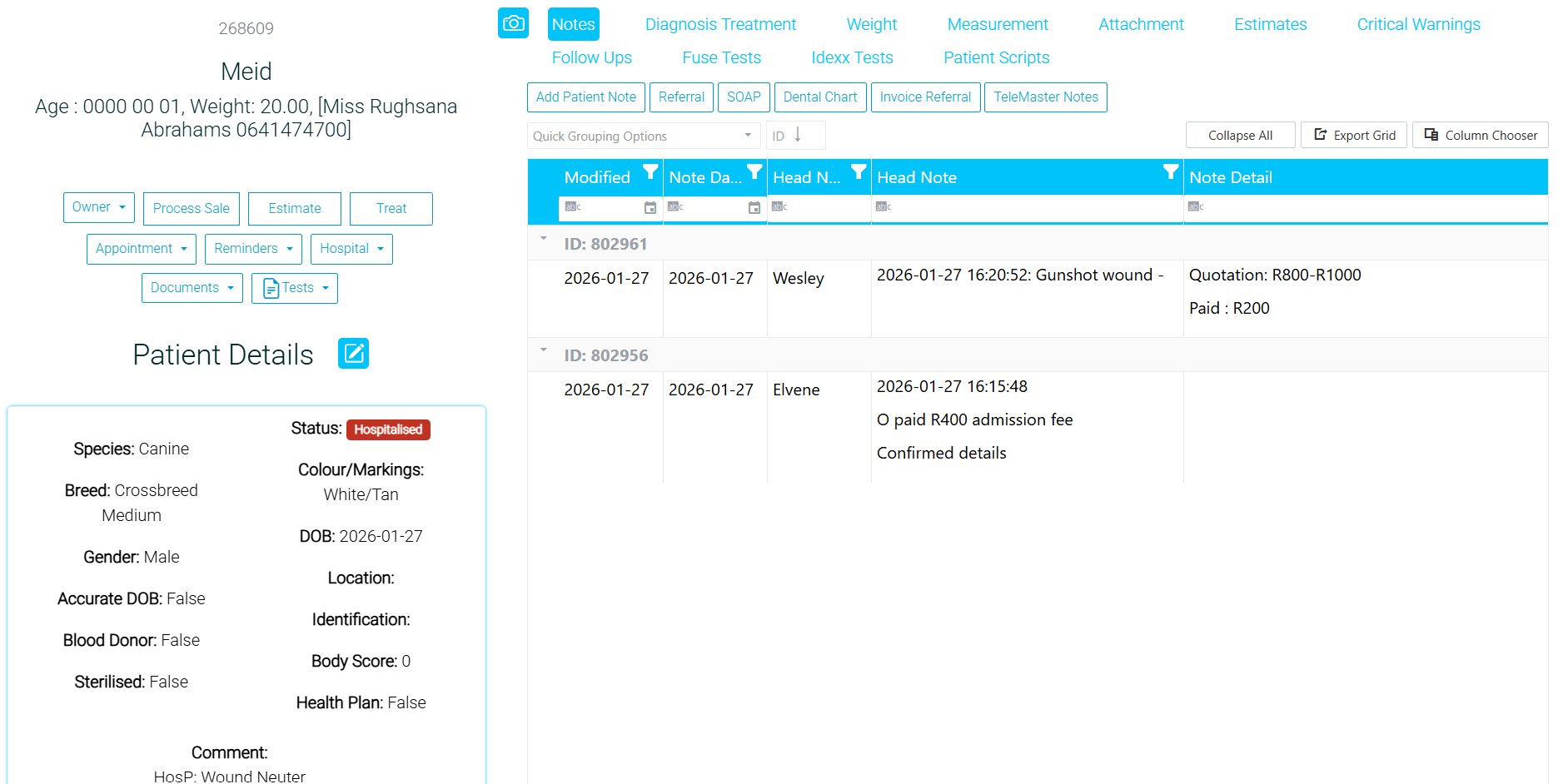This screenshot has width=1563, height=784.
Task: Open the Attachment tab
Action: point(1141,24)
